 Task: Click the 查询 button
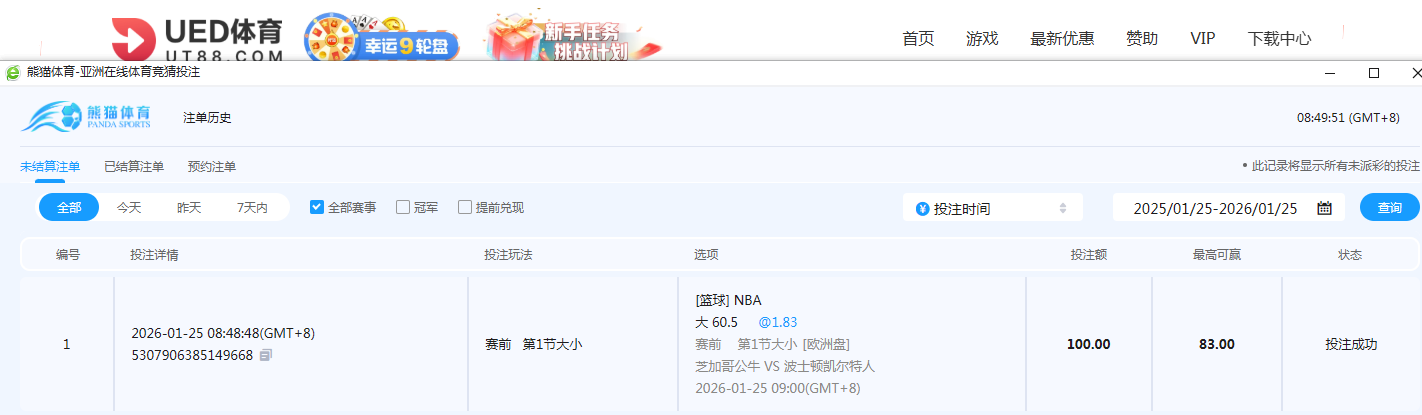pos(1390,208)
